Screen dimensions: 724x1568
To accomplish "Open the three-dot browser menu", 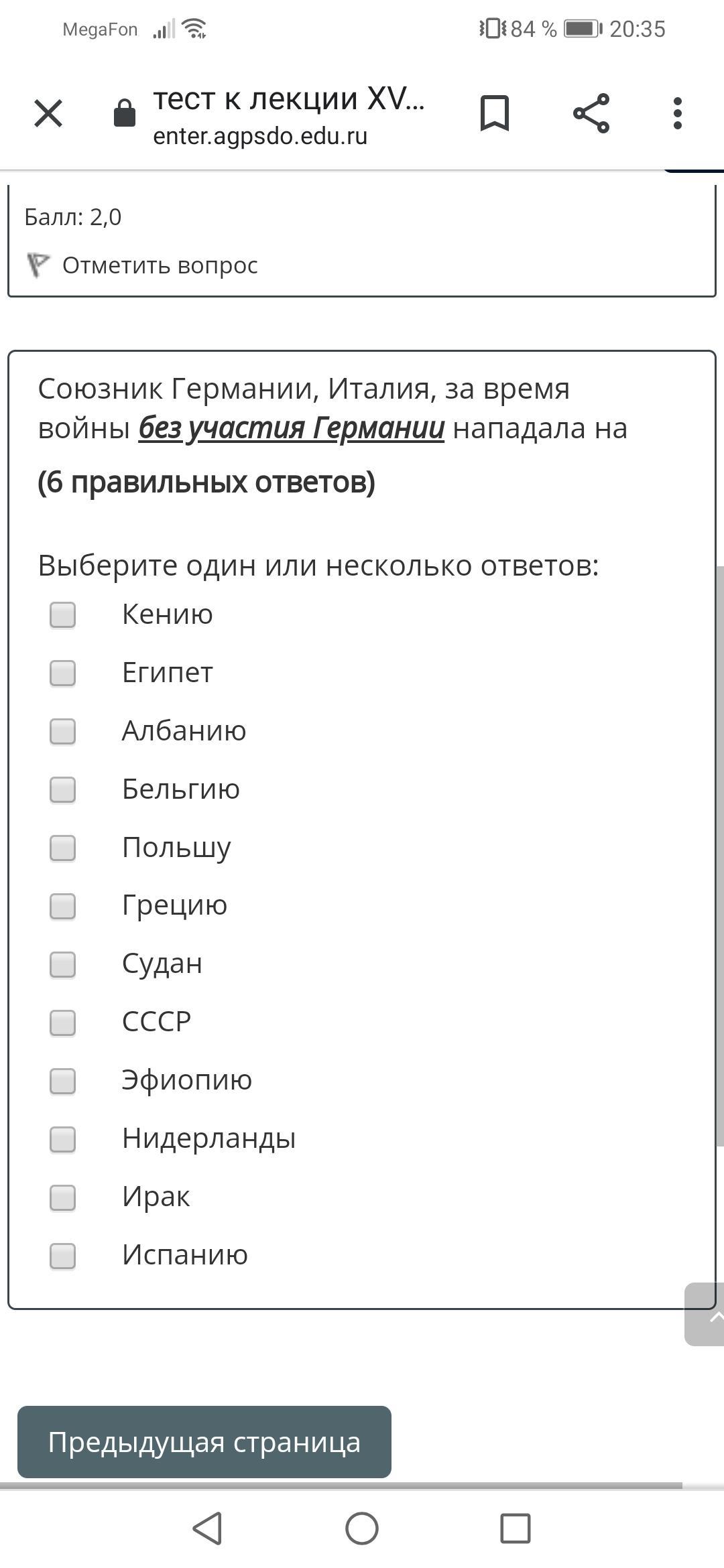I will 678,113.
